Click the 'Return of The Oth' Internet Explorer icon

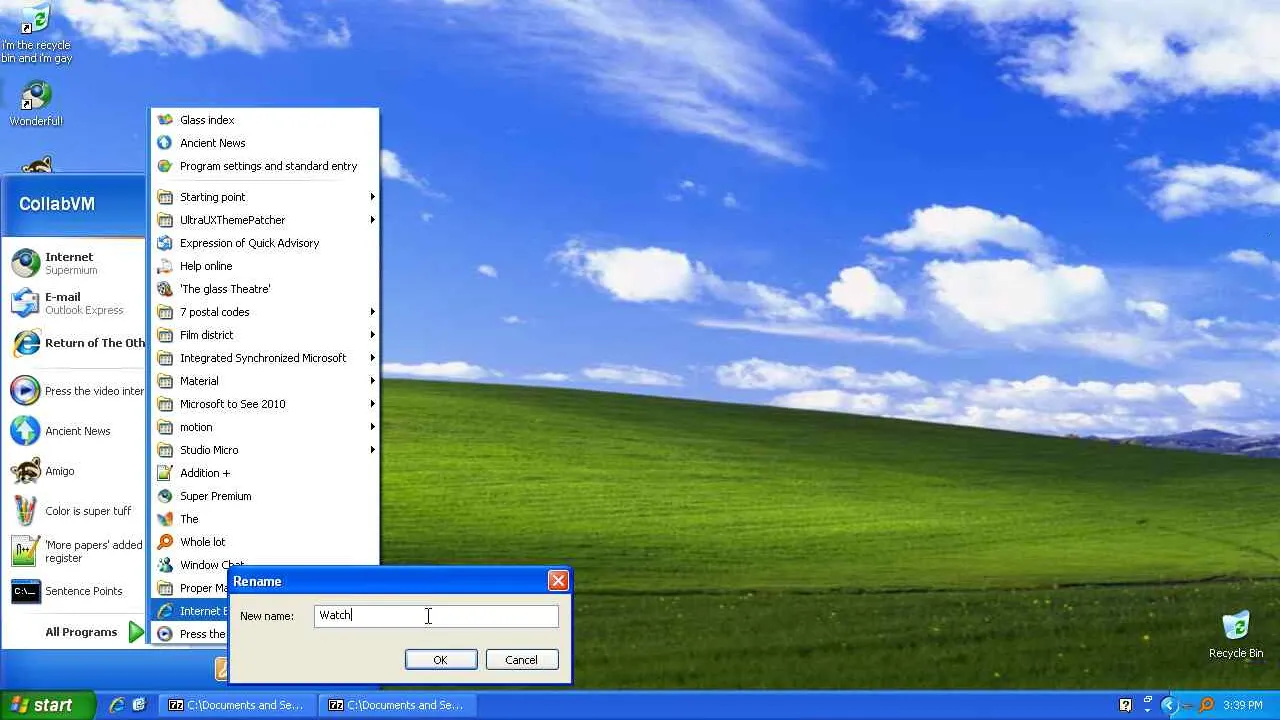click(x=25, y=343)
